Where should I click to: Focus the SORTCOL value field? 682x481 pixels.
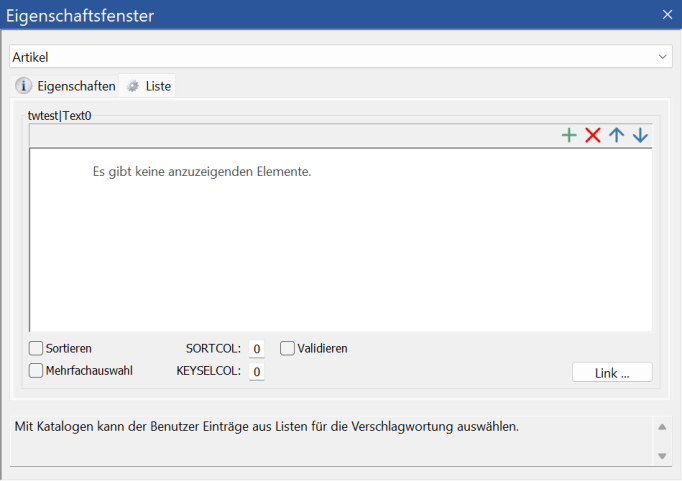257,349
